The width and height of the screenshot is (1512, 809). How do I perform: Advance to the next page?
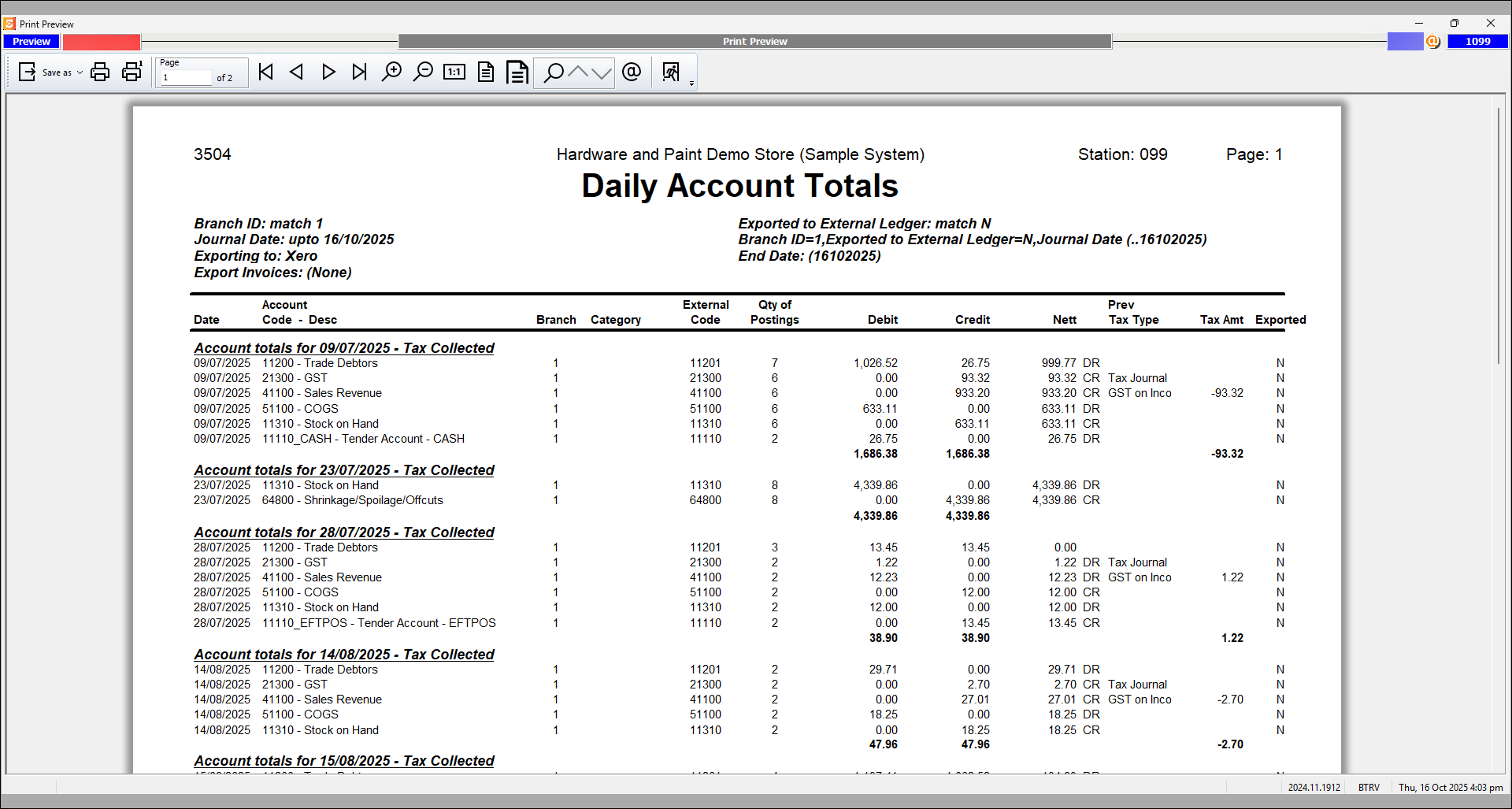click(328, 72)
